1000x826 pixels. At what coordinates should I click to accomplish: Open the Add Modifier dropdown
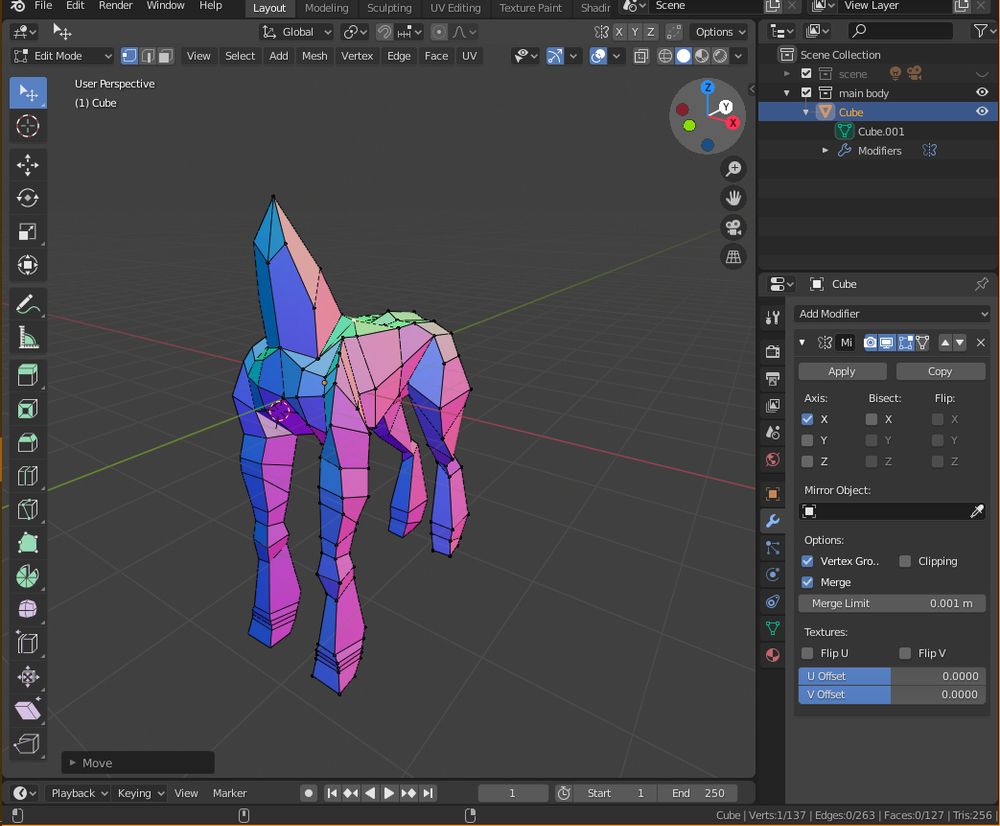tap(892, 313)
